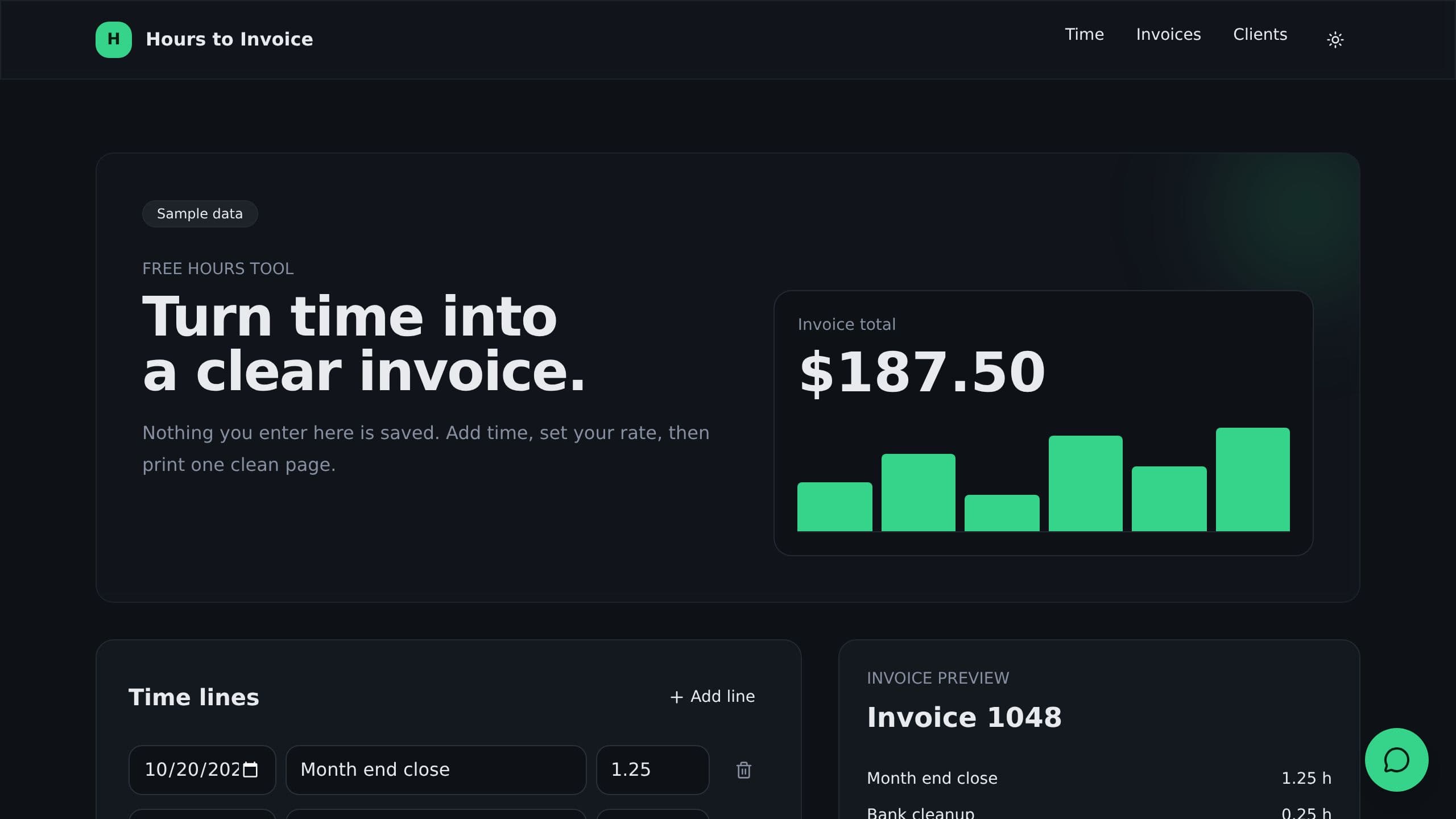Toggle light theme with the sun icon
Viewport: 1456px width, 819px height.
pyautogui.click(x=1335, y=39)
